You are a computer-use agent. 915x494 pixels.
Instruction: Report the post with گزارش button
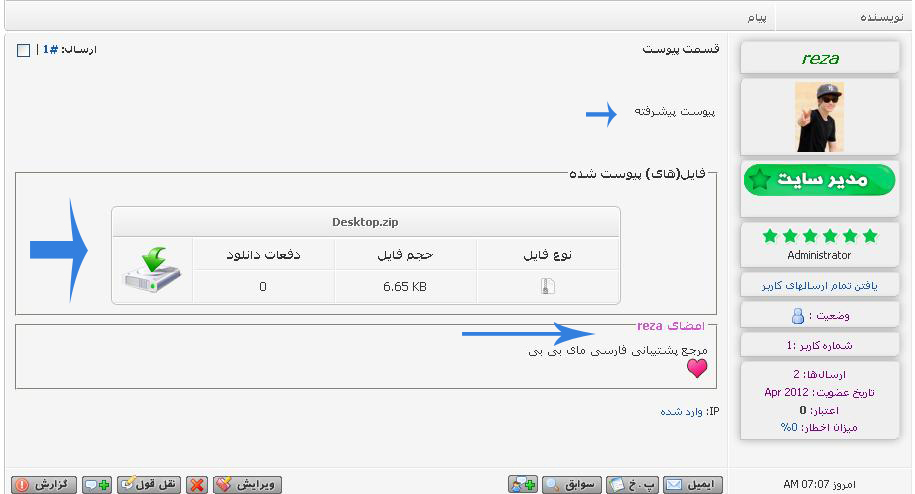(x=44, y=485)
